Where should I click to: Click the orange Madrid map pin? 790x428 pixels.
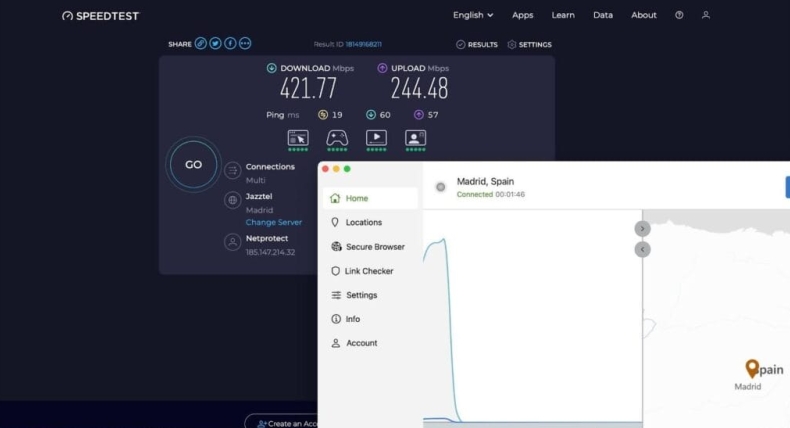coord(752,369)
